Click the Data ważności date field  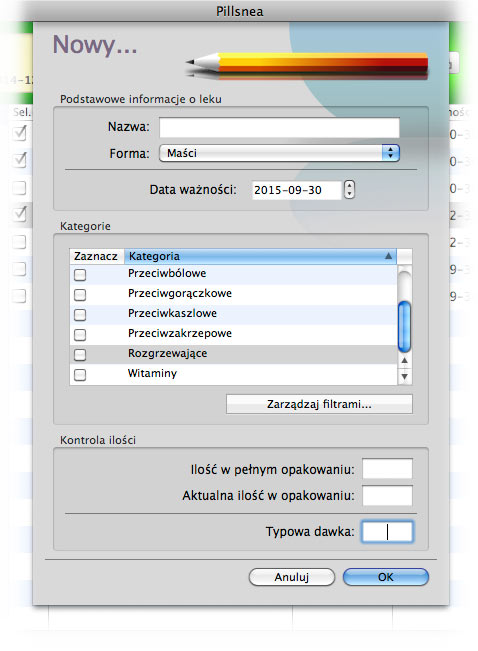point(297,190)
